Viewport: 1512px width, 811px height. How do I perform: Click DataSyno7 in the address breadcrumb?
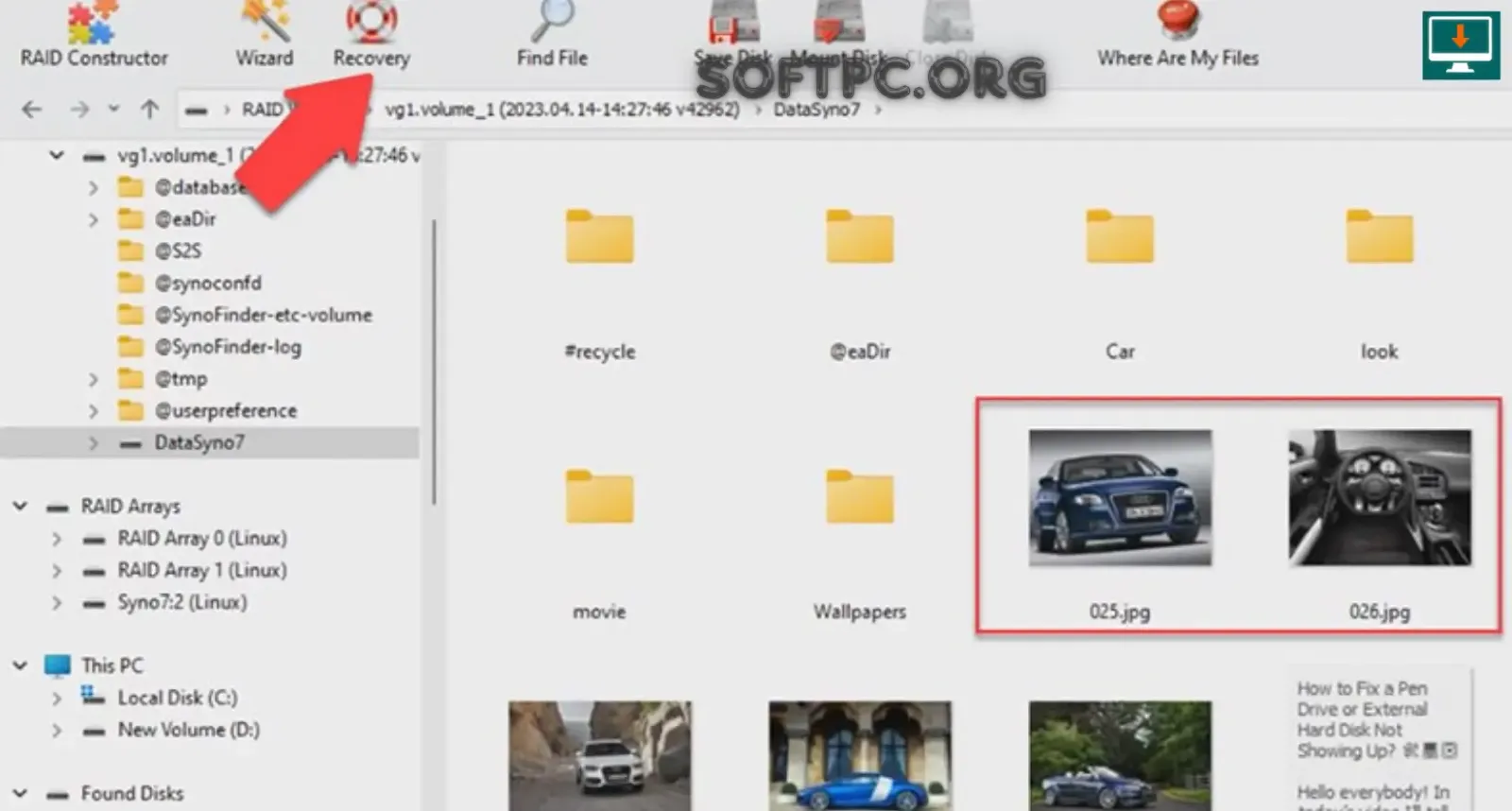[816, 110]
